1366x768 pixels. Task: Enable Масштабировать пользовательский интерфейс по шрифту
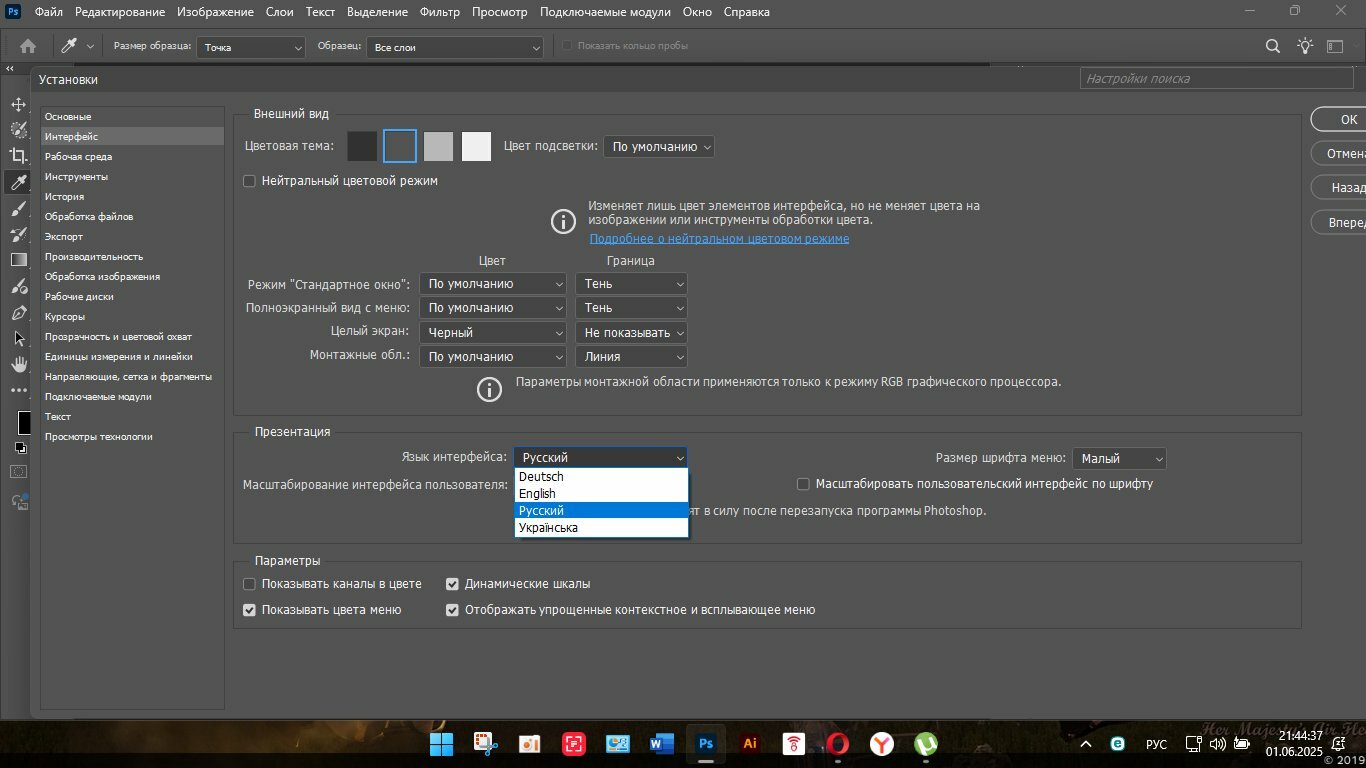click(x=803, y=484)
